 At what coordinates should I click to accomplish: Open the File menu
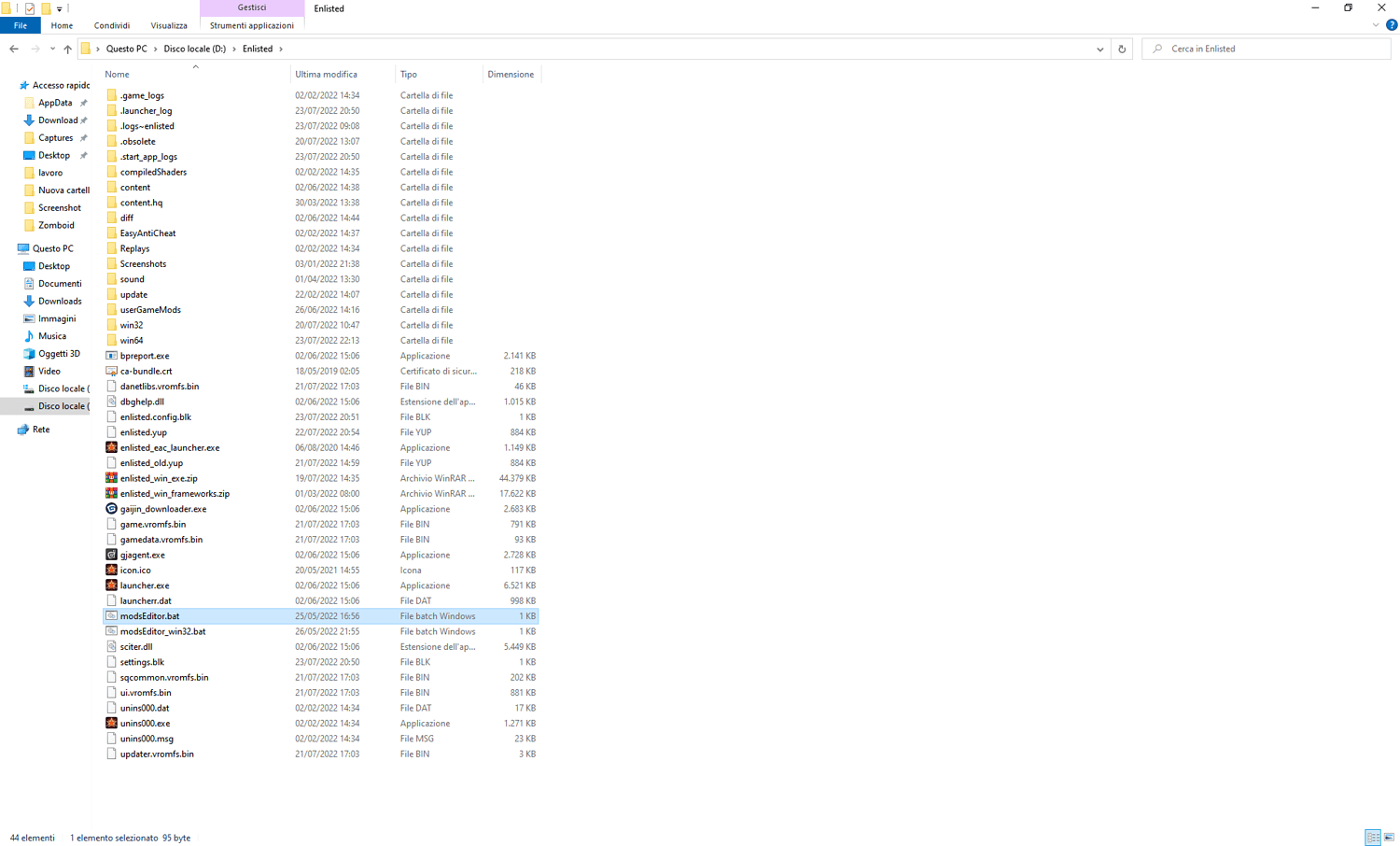(x=20, y=25)
